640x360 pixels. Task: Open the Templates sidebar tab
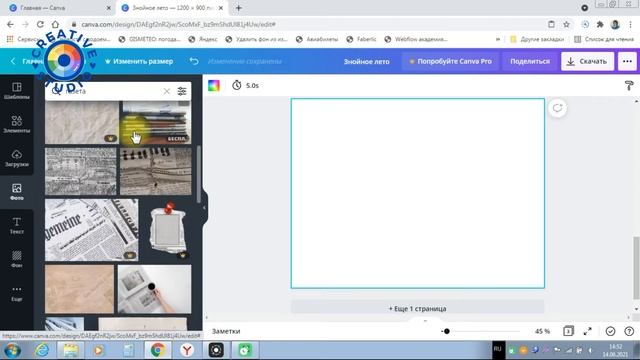17,91
